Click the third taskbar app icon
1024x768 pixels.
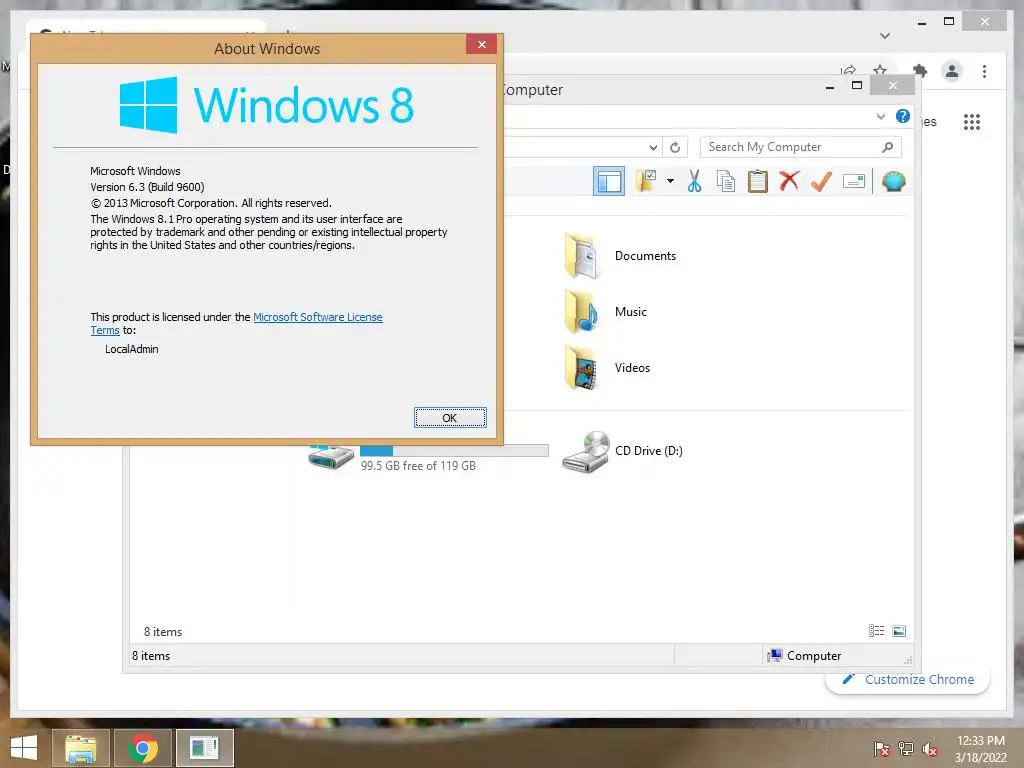204,748
